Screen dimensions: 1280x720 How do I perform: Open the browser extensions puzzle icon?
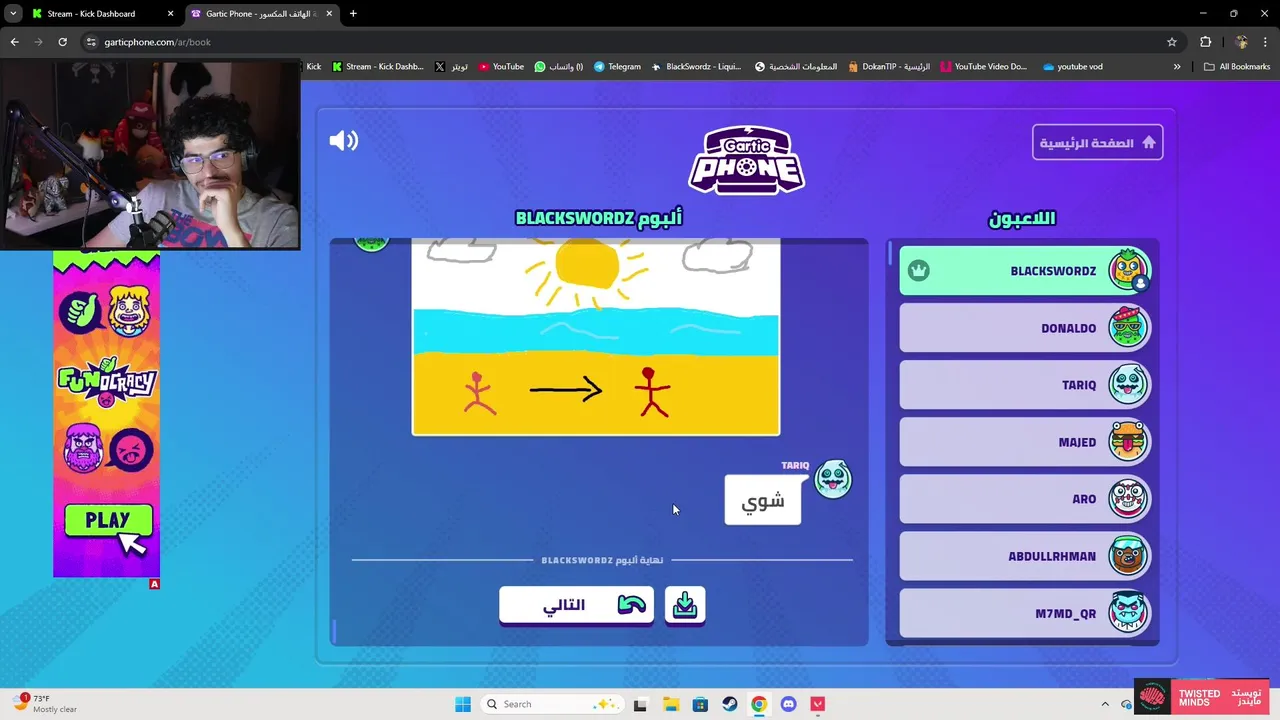tap(1205, 42)
